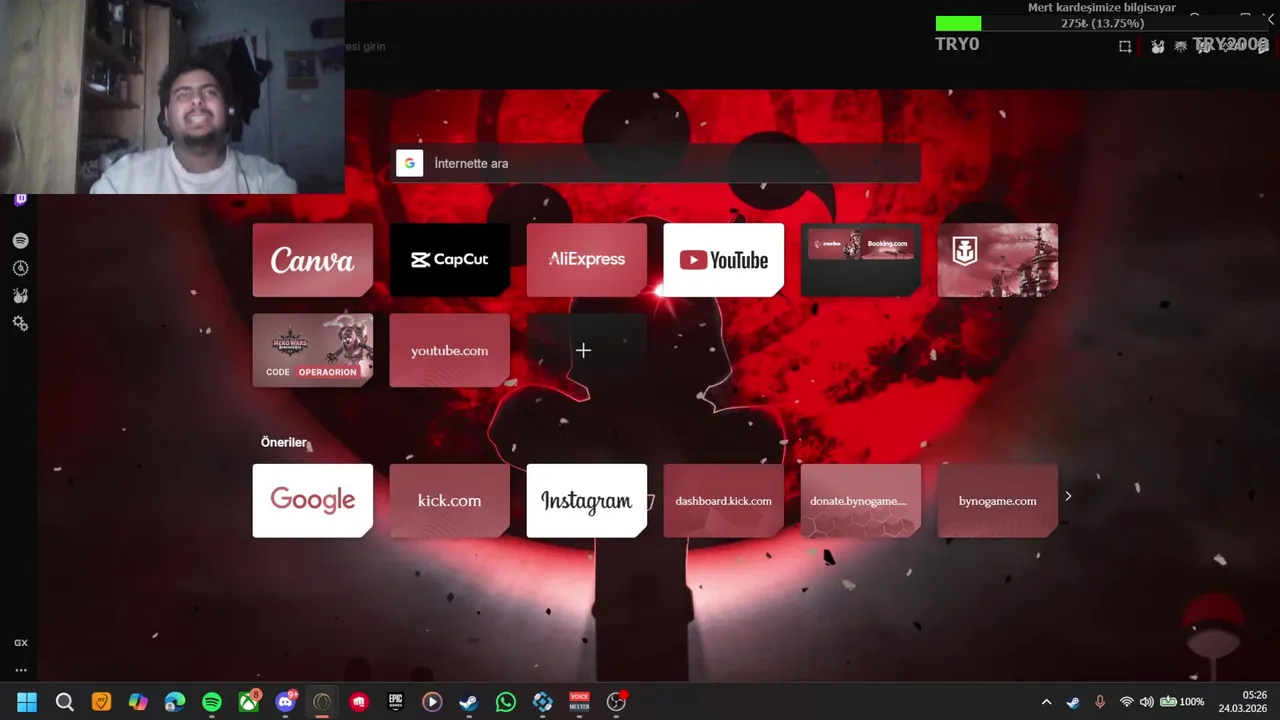
Task: Click the Internette ara search field
Action: coord(657,163)
